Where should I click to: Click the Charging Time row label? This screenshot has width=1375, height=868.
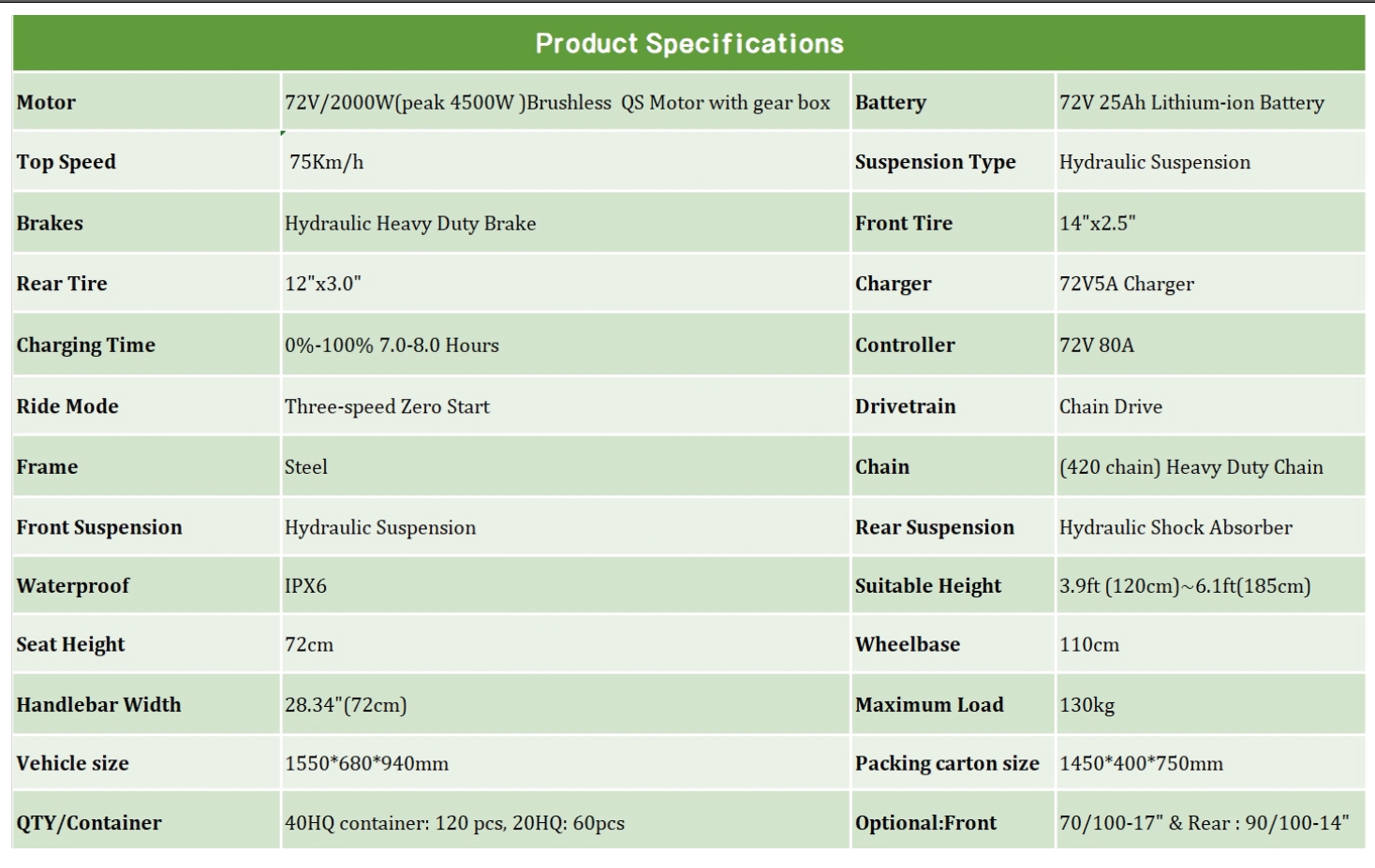tap(86, 345)
